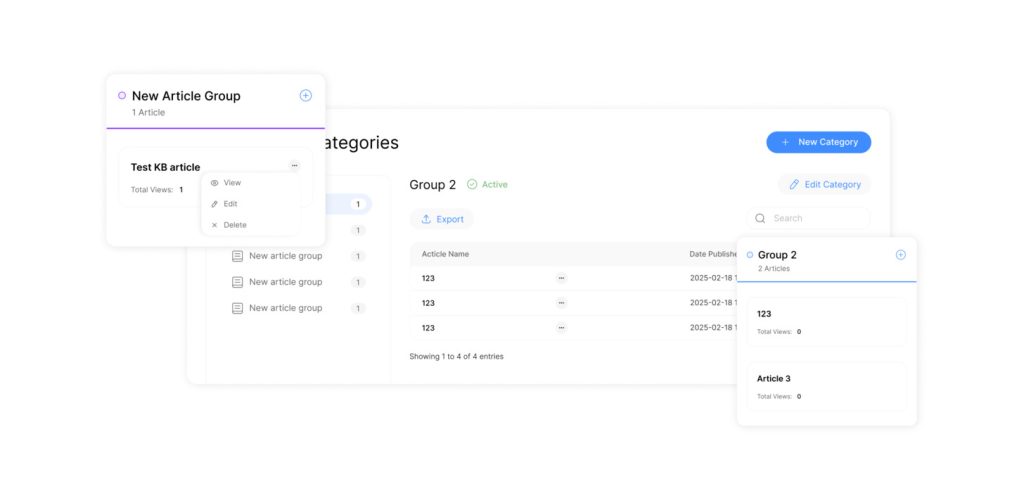Click the blue circle beside the Group 2 card title

(x=750, y=255)
